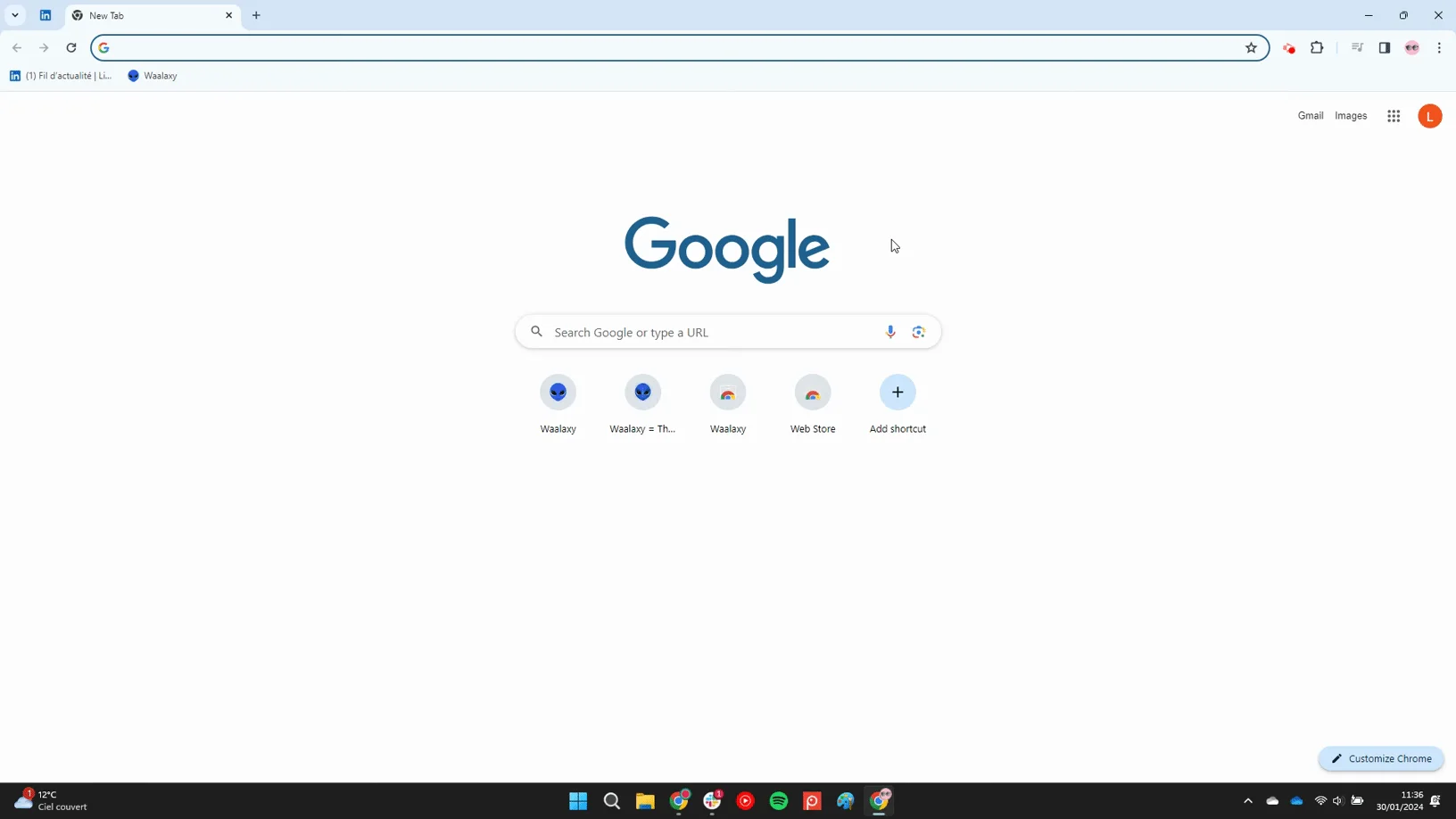Image resolution: width=1456 pixels, height=819 pixels.
Task: Open the clock showing 11:36
Action: 1400,801
